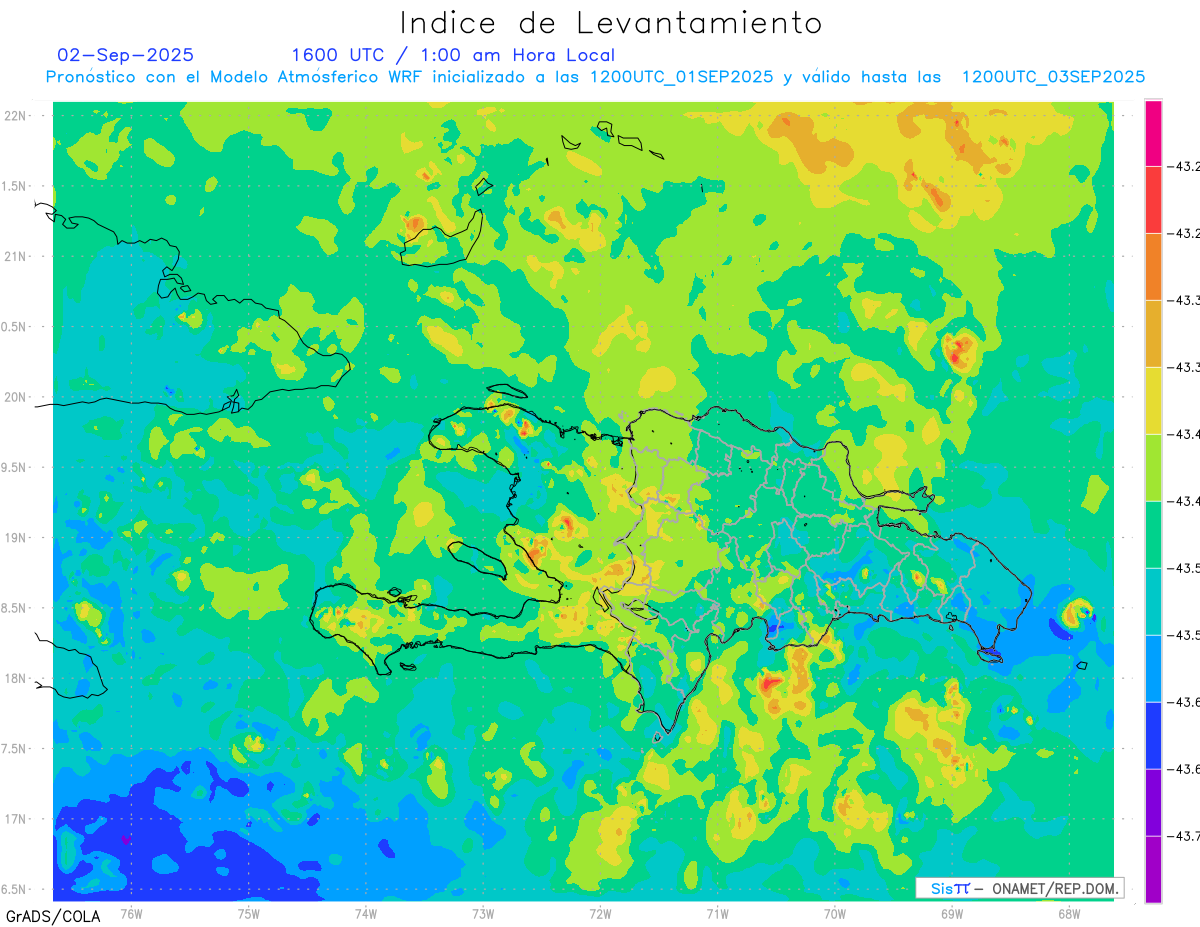Click the '74W' longitude label
This screenshot has width=1200, height=927.
[366, 913]
